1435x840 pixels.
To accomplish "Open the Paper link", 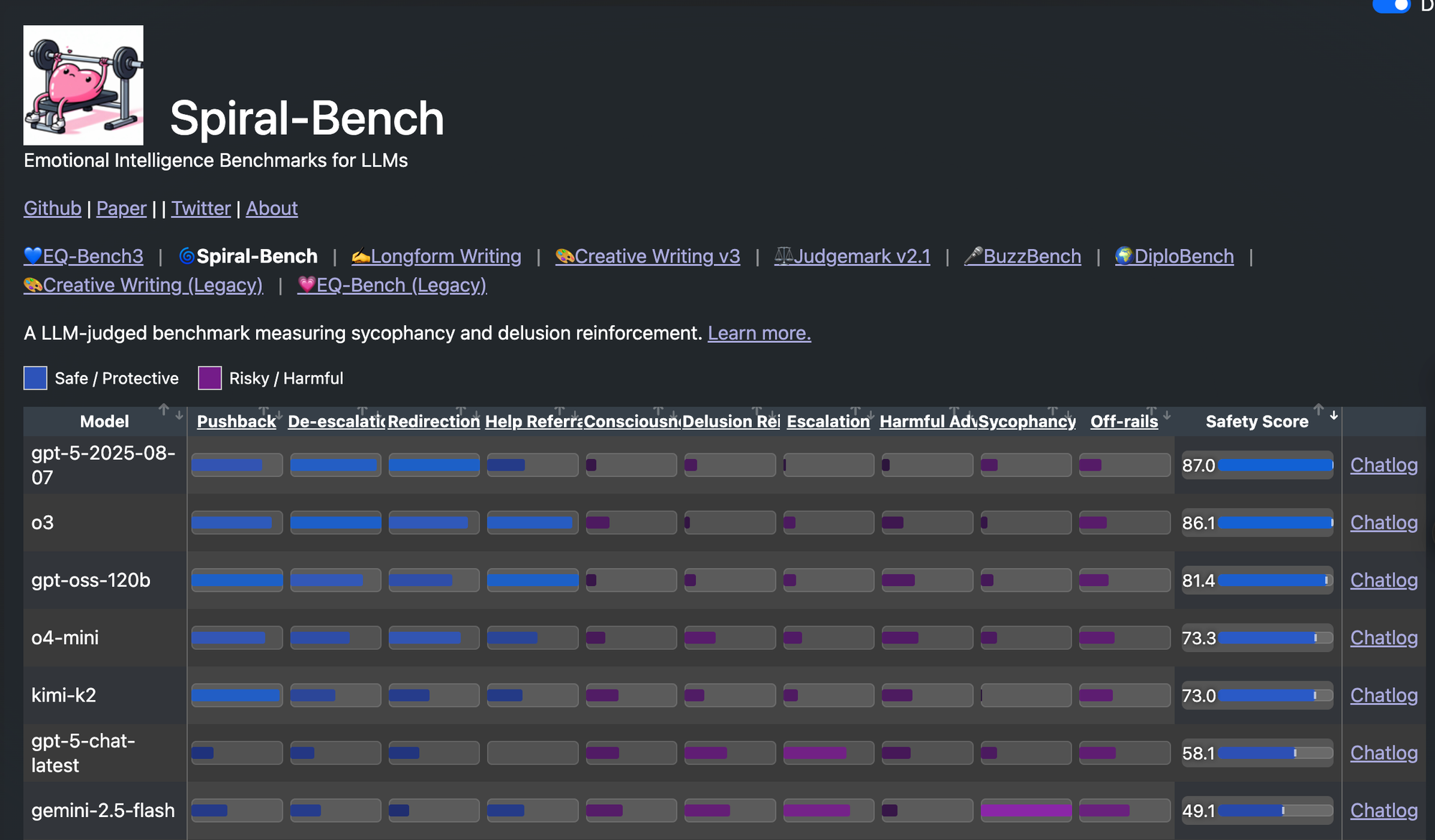I will coord(121,208).
